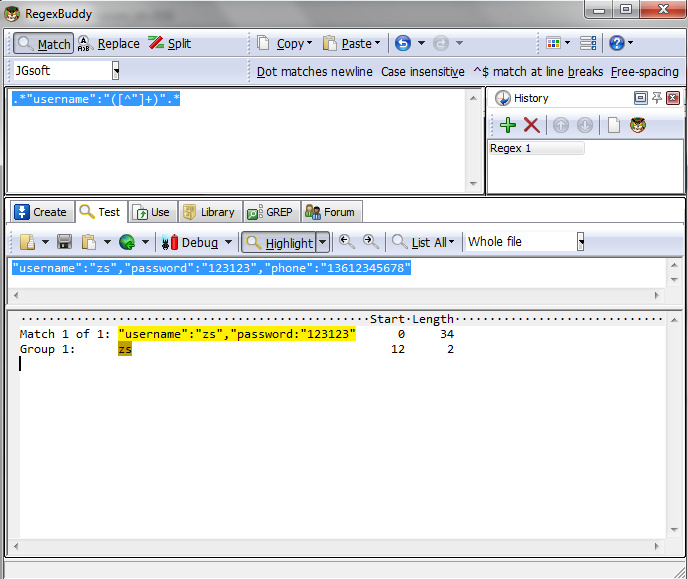Click the RegexBuddy title bar icon
This screenshot has height=579, width=688.
point(12,14)
